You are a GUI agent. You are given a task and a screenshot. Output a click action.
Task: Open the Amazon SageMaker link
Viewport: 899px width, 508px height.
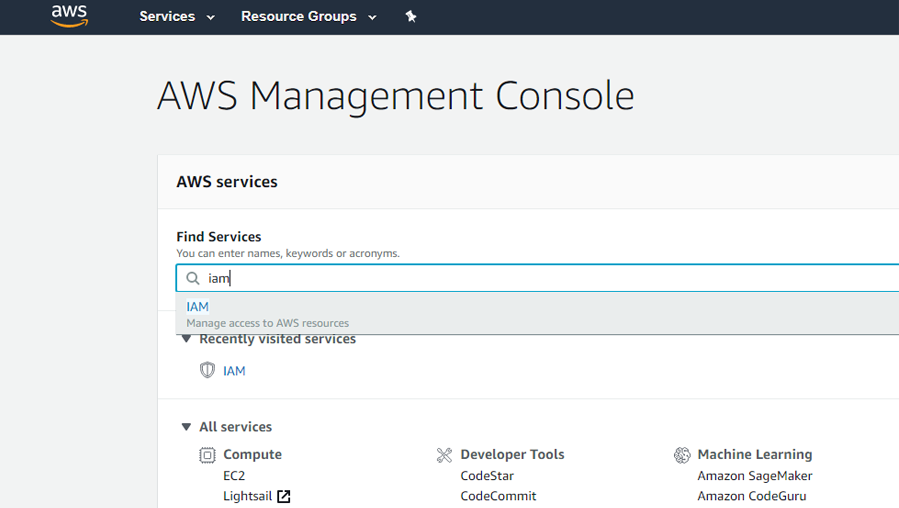tap(754, 476)
